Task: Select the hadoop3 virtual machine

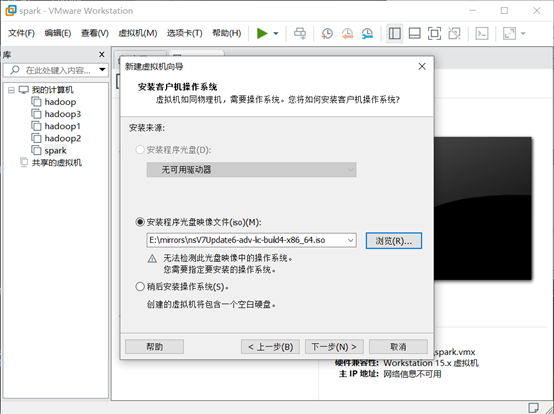Action: tap(63, 114)
